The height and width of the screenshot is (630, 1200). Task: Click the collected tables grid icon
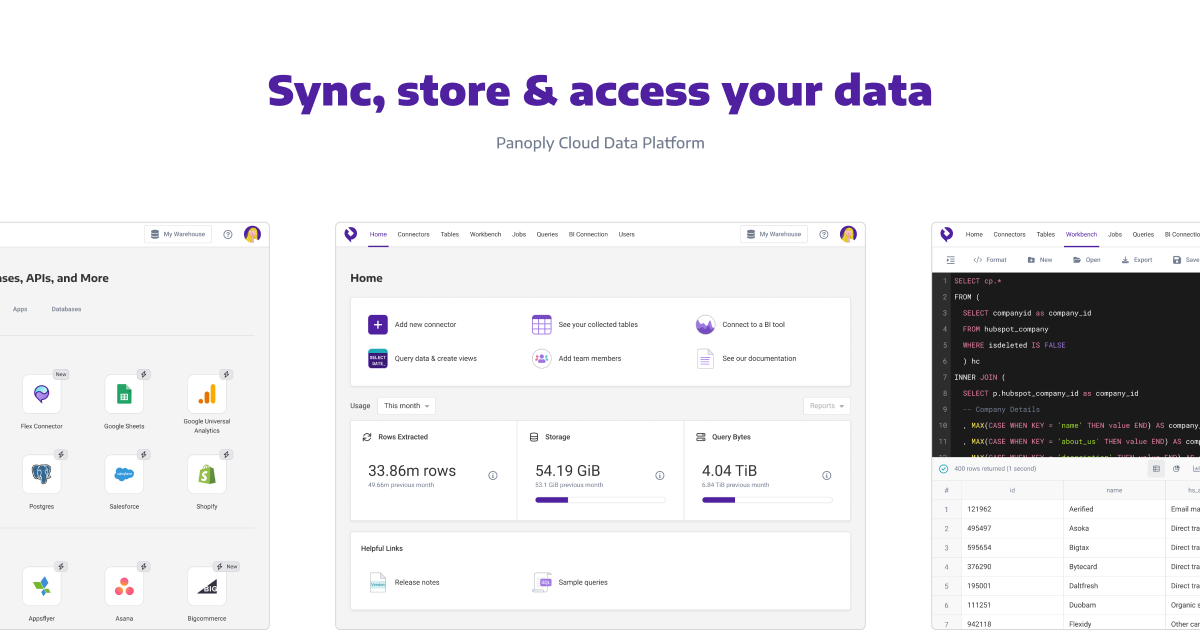(x=542, y=324)
